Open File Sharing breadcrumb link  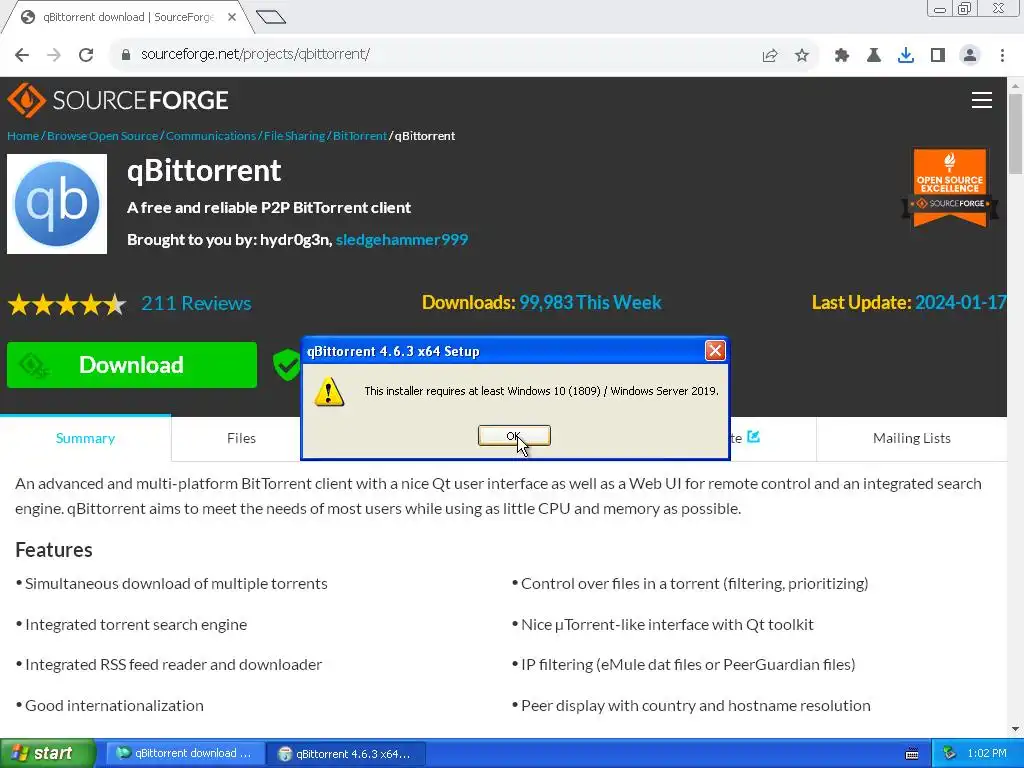pyautogui.click(x=295, y=136)
